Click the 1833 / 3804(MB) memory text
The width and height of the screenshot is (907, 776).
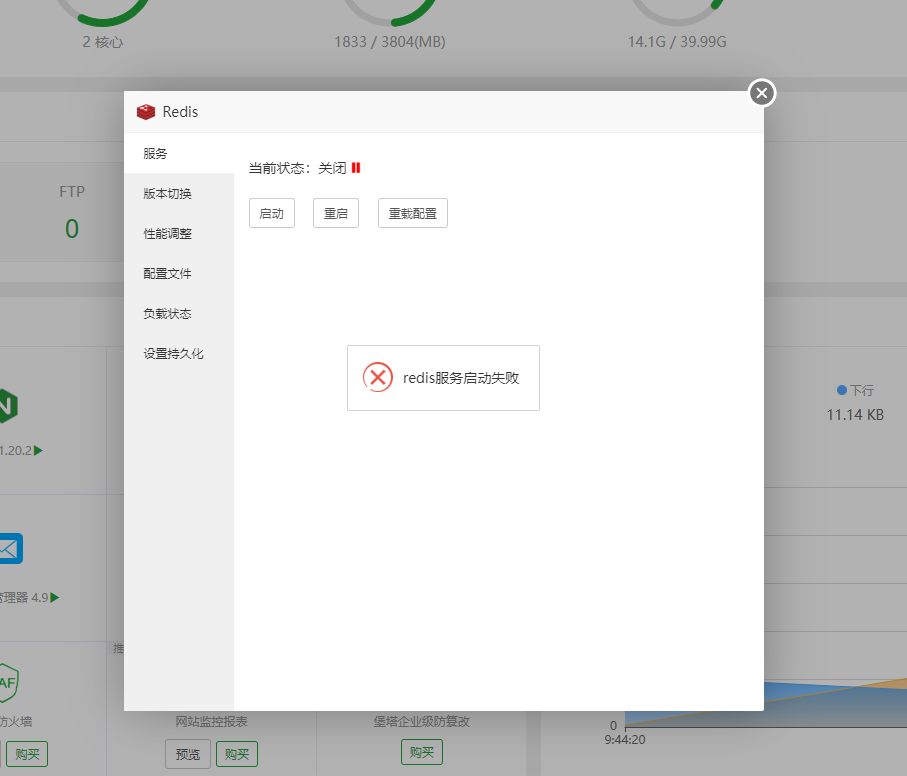coord(390,42)
